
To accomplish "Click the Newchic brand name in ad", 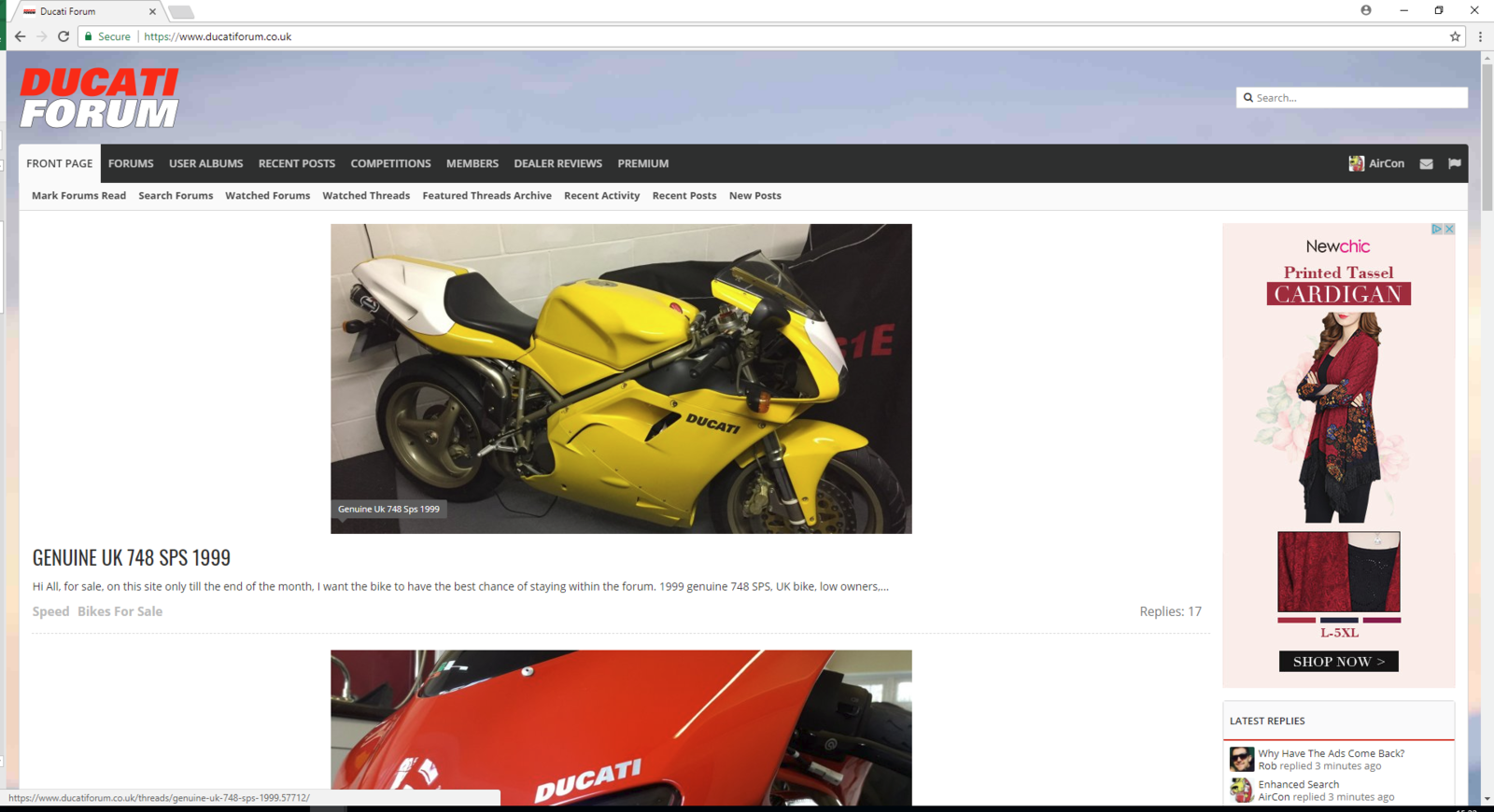I will pyautogui.click(x=1338, y=246).
